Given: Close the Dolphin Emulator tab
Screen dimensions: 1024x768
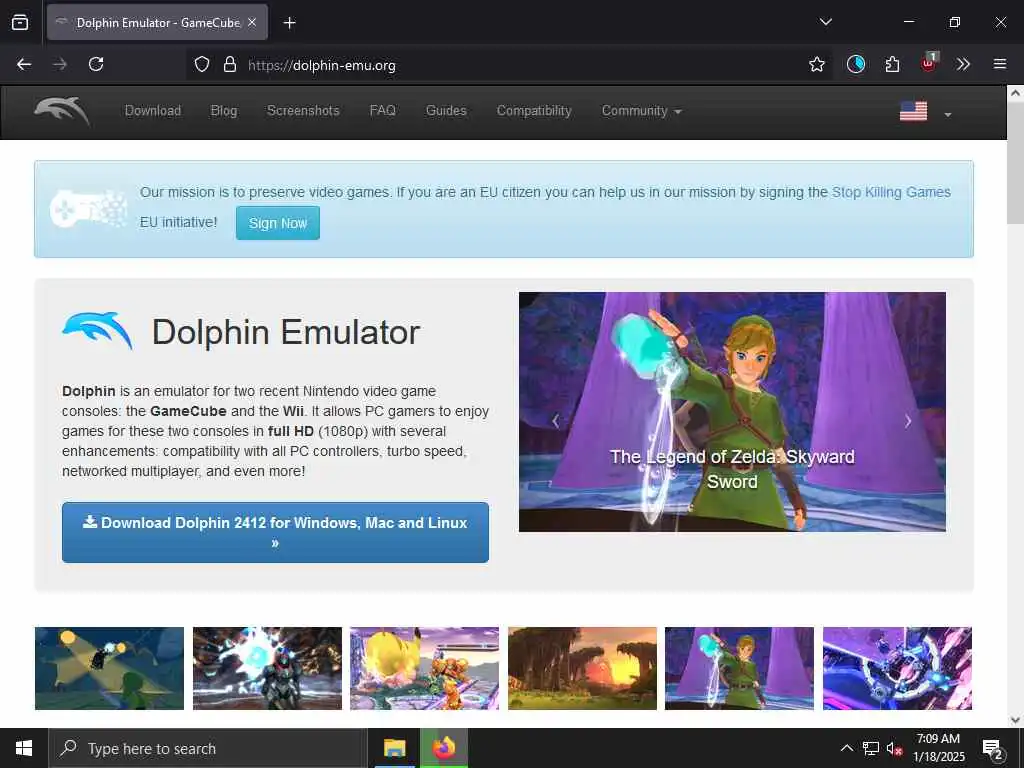Looking at the screenshot, I should [x=252, y=22].
